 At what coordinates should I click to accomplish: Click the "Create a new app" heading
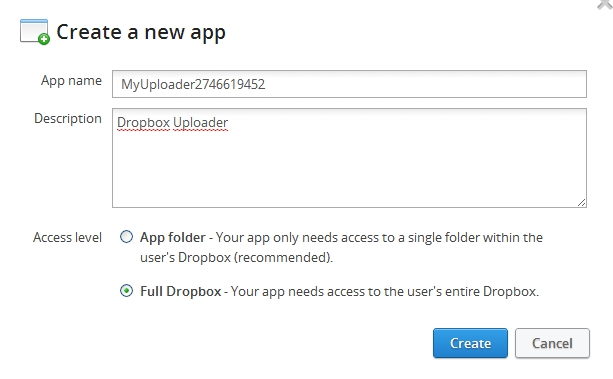pyautogui.click(x=141, y=32)
